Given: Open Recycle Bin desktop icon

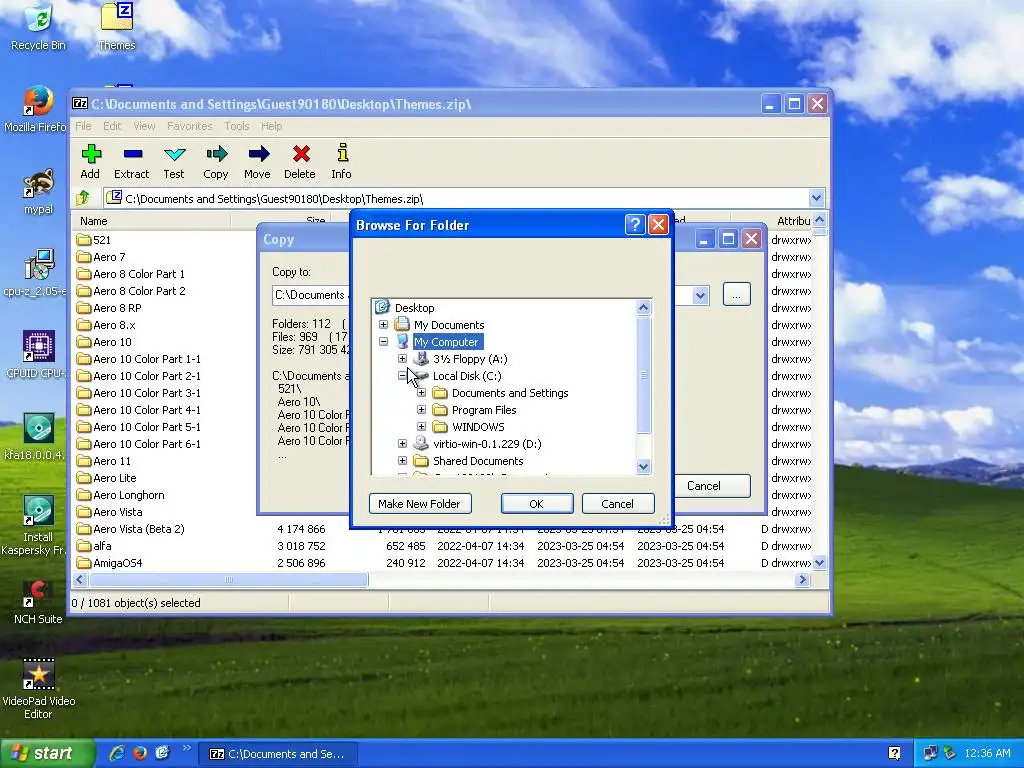Looking at the screenshot, I should pos(38,26).
